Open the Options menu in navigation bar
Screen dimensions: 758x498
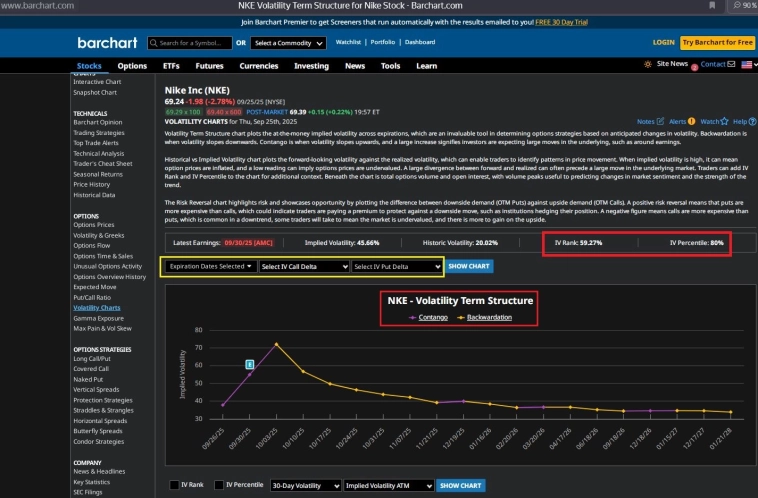[x=132, y=66]
